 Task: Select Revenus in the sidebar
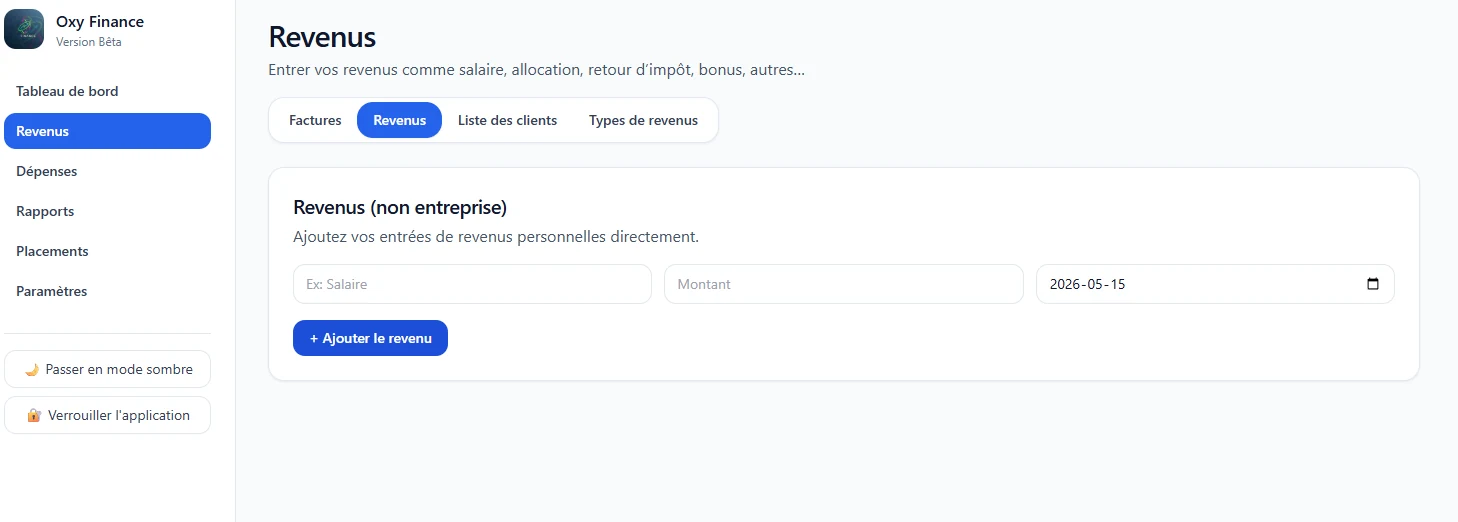(108, 131)
